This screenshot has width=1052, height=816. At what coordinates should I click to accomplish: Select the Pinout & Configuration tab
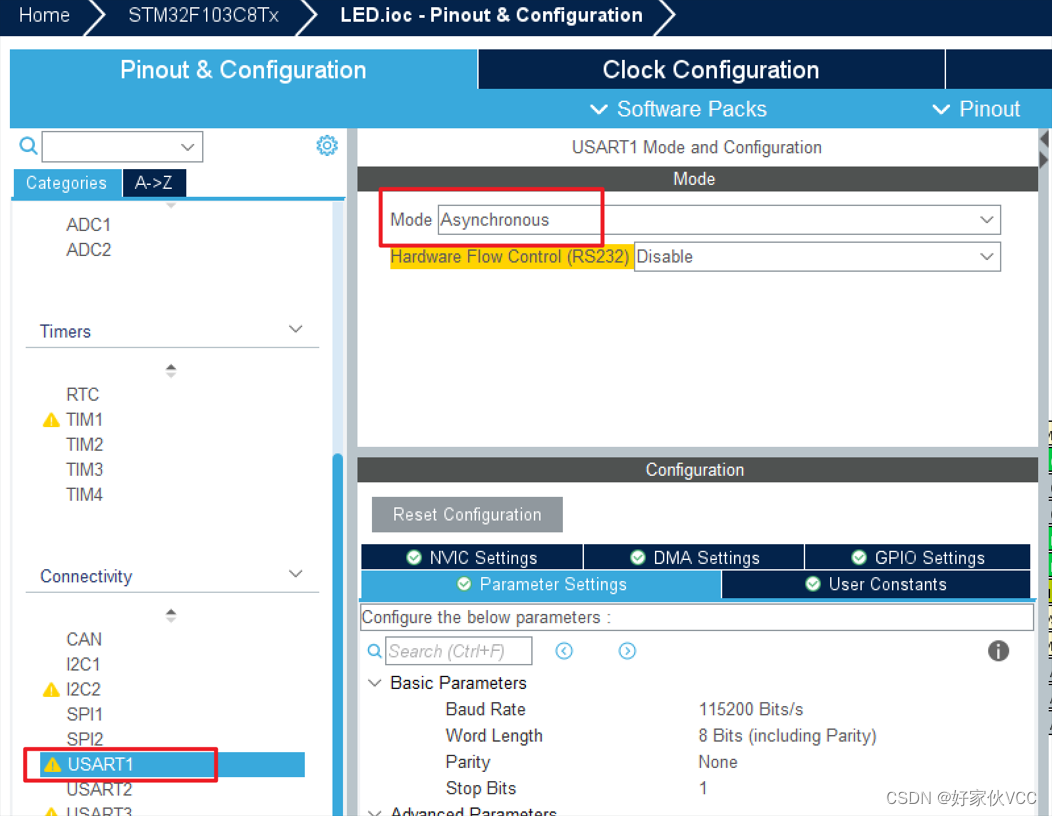pyautogui.click(x=243, y=69)
